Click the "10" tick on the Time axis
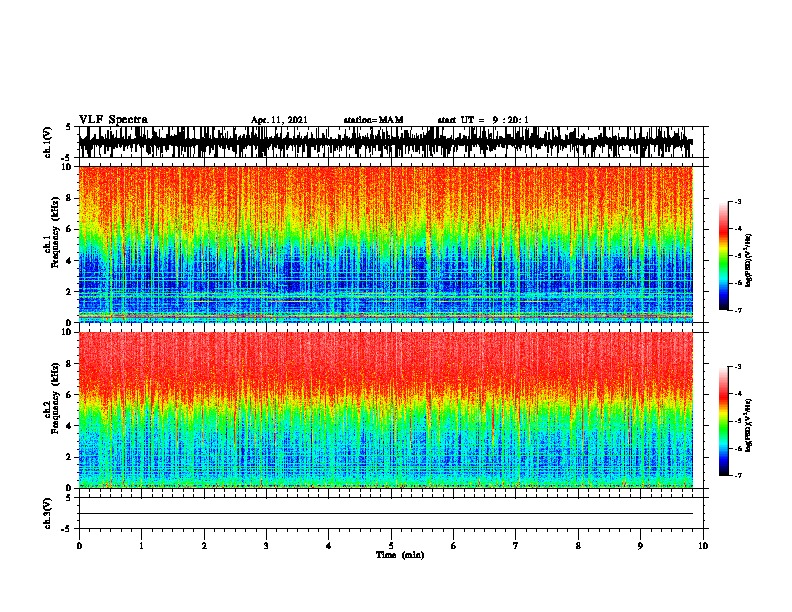Screen dimensions: 792x612 tap(703, 546)
